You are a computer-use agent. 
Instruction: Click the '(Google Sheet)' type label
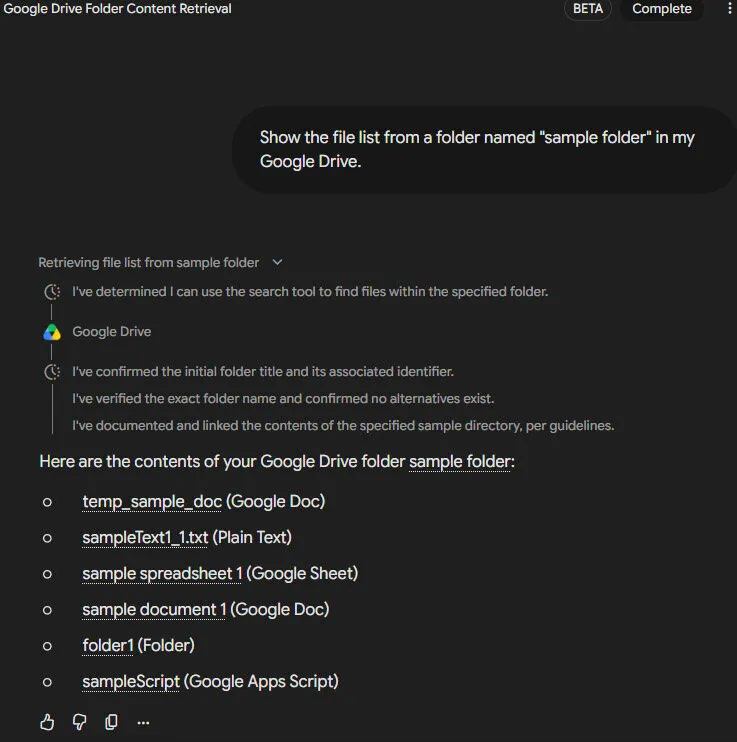302,574
